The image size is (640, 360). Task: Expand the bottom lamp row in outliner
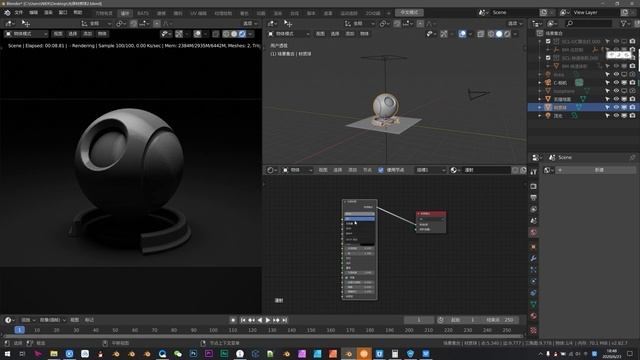[x=540, y=116]
